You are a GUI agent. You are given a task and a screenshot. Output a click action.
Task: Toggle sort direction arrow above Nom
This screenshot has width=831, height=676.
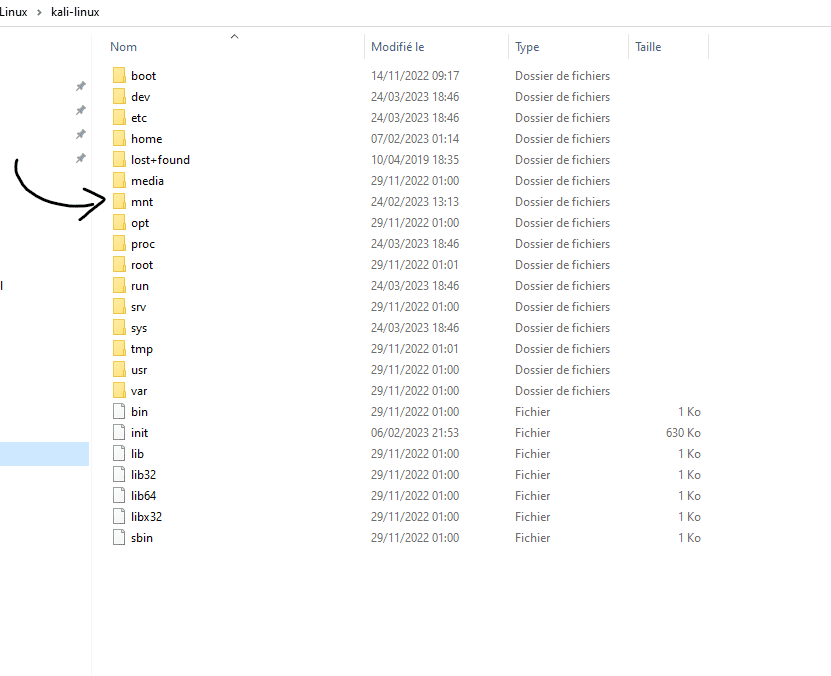[x=234, y=37]
